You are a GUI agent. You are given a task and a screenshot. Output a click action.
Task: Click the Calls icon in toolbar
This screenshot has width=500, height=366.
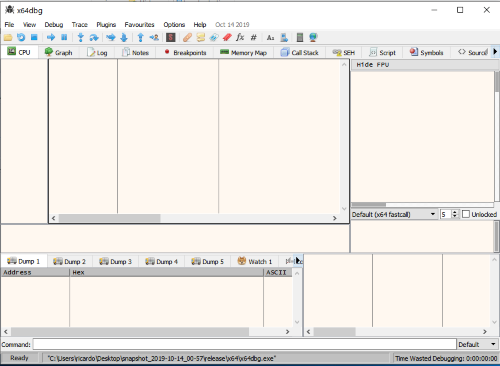pyautogui.click(x=284, y=37)
